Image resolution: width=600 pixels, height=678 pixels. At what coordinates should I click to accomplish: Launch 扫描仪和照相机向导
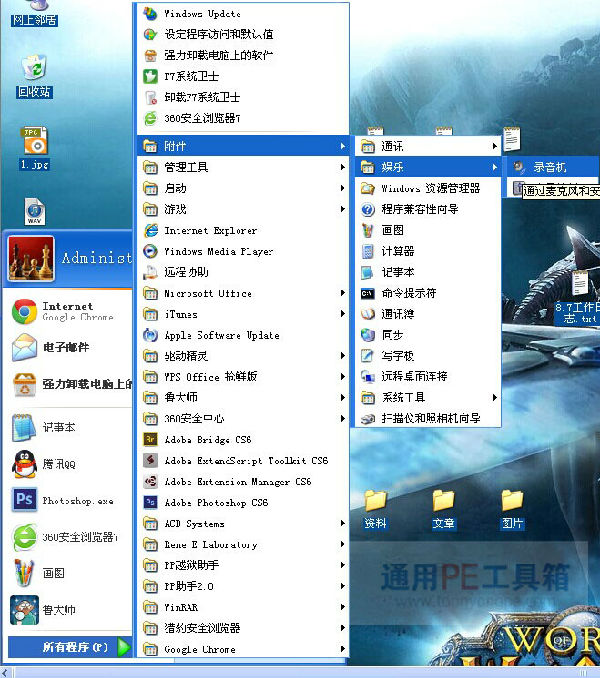(428, 418)
